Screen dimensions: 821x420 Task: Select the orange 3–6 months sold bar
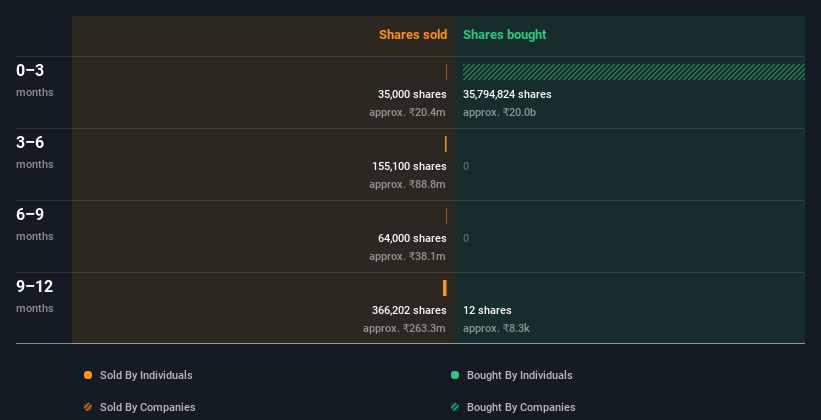pos(446,144)
